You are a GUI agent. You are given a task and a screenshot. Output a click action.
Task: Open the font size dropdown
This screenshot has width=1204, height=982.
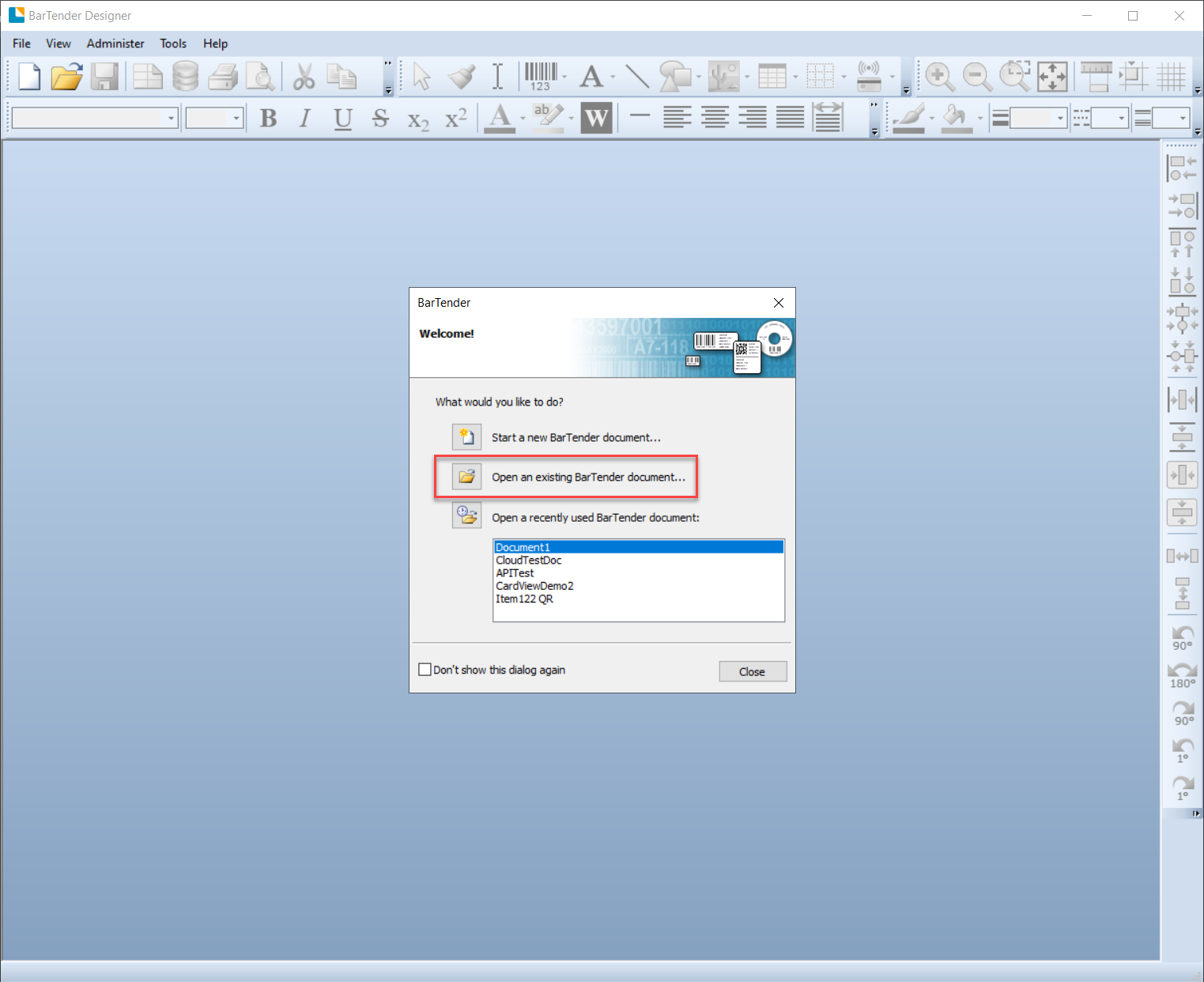click(x=236, y=119)
